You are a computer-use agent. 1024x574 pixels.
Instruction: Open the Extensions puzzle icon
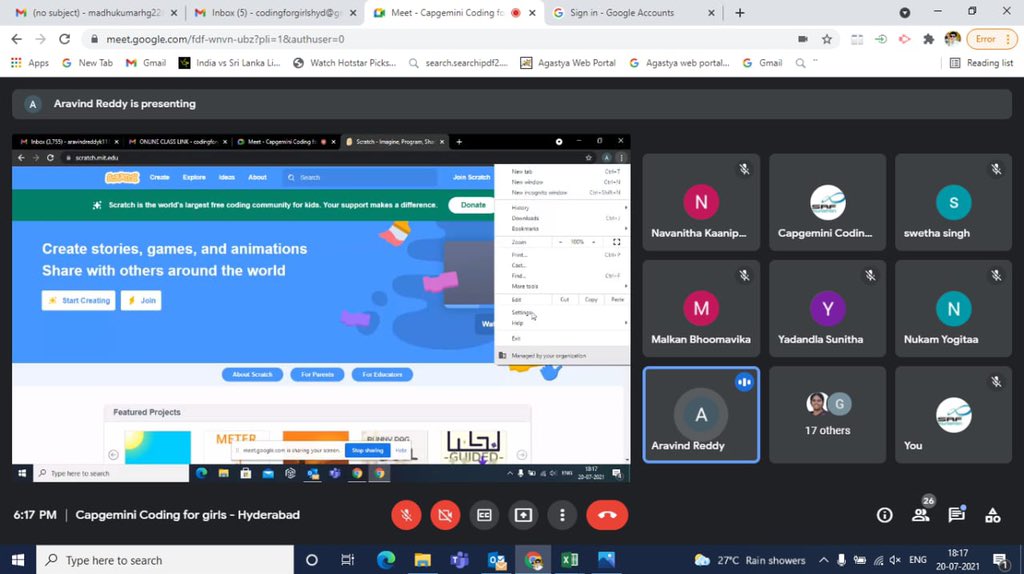928,39
